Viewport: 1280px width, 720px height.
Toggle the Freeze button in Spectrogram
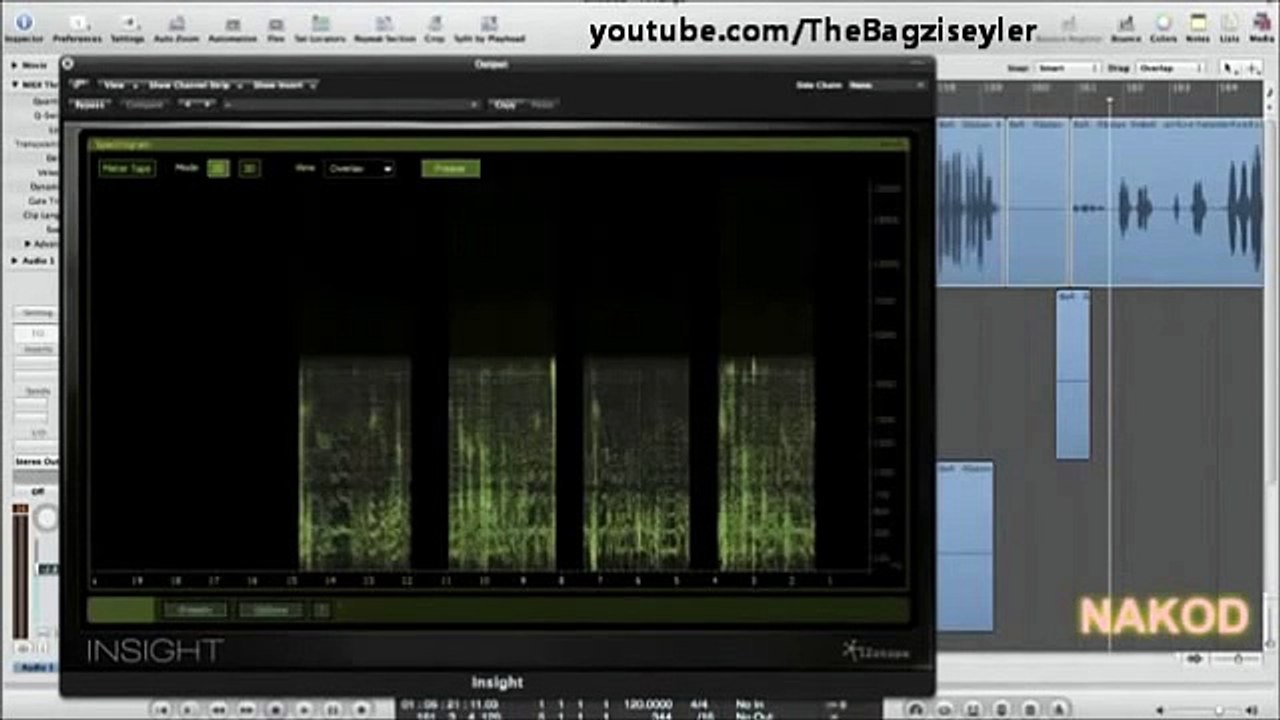pos(450,168)
